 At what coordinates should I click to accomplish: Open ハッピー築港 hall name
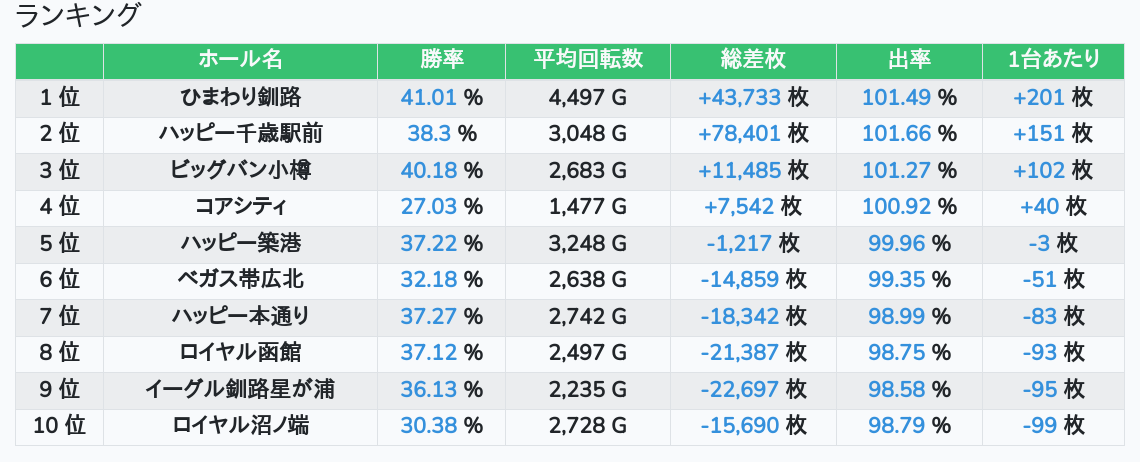[240, 243]
